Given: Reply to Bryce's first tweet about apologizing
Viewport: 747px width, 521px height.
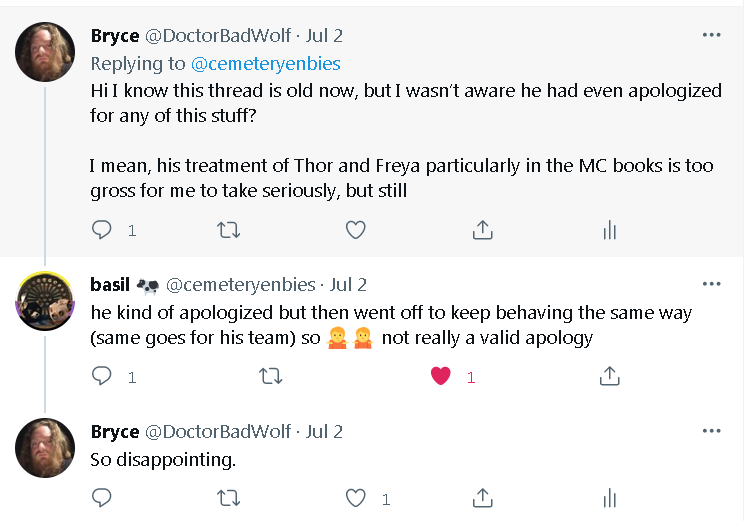Looking at the screenshot, I should point(102,230).
